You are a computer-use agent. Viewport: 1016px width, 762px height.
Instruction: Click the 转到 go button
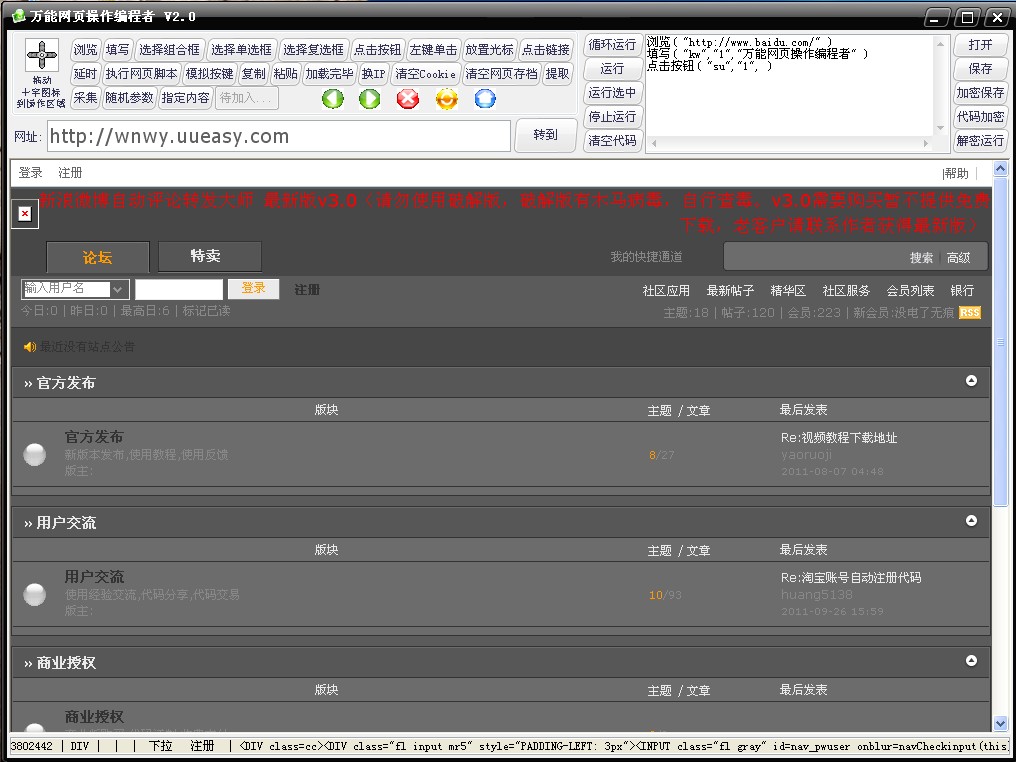point(546,135)
